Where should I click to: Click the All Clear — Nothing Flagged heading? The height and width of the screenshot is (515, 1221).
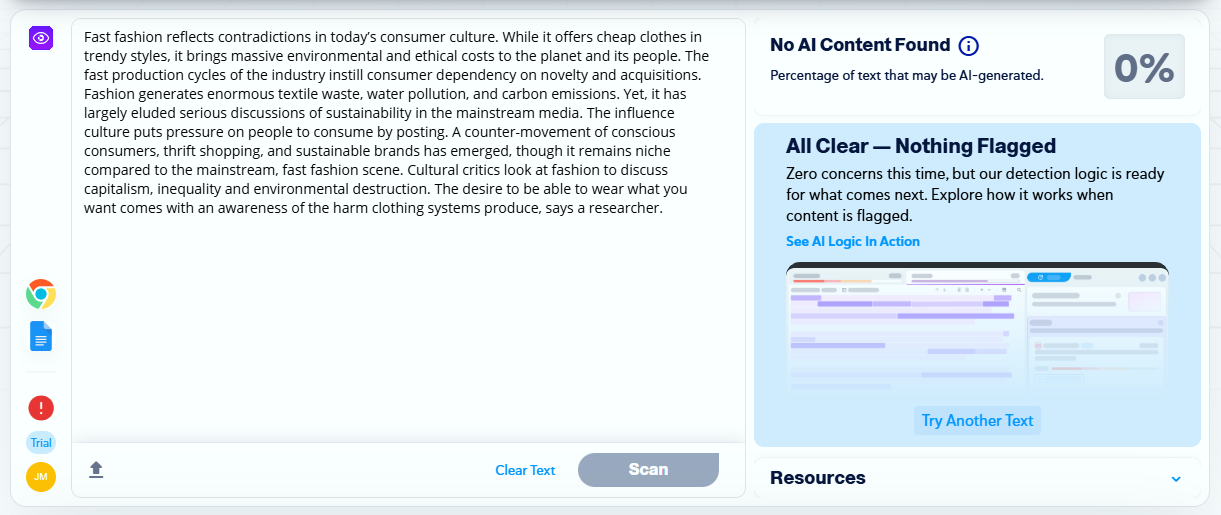tap(921, 146)
